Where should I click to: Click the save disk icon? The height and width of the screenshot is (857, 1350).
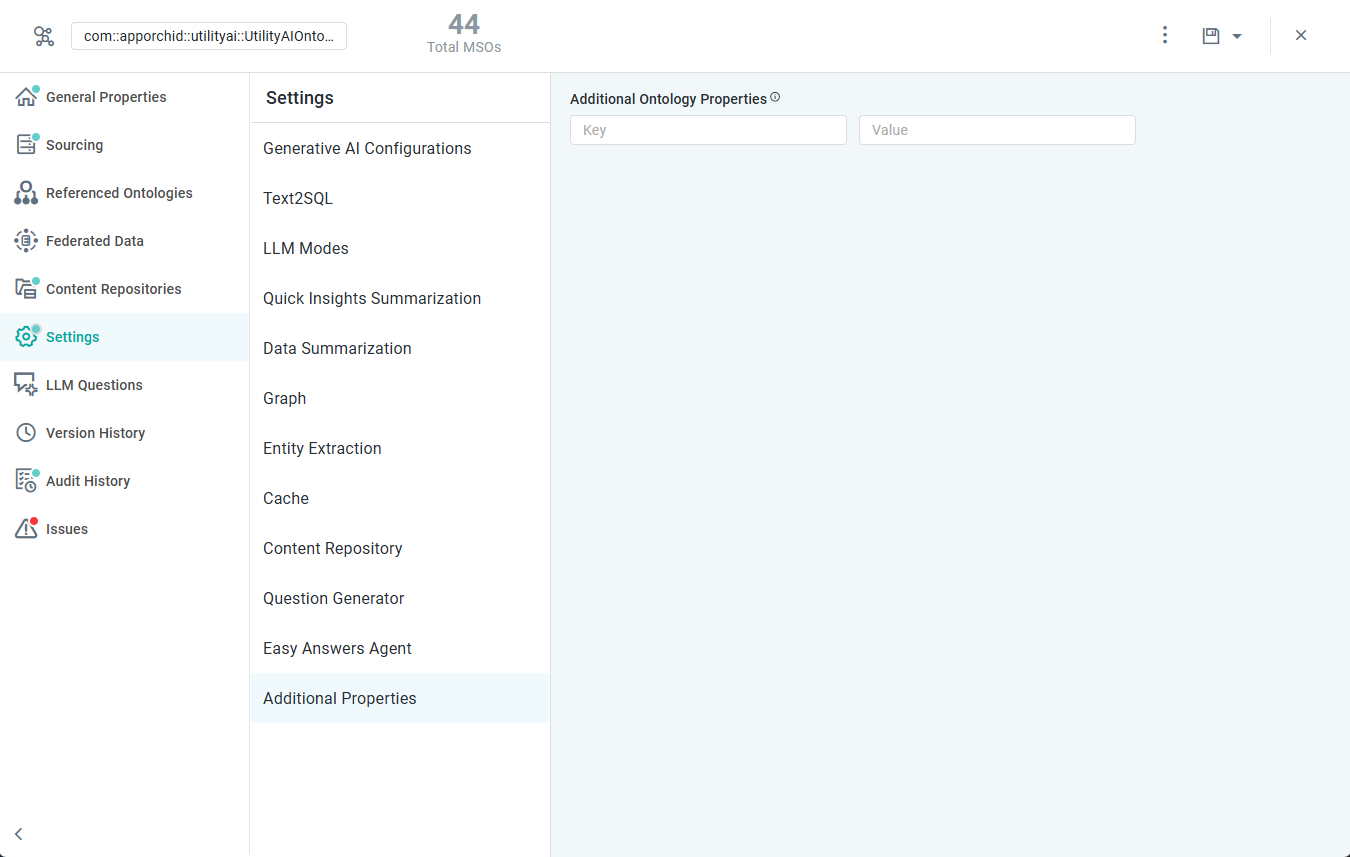click(x=1211, y=36)
